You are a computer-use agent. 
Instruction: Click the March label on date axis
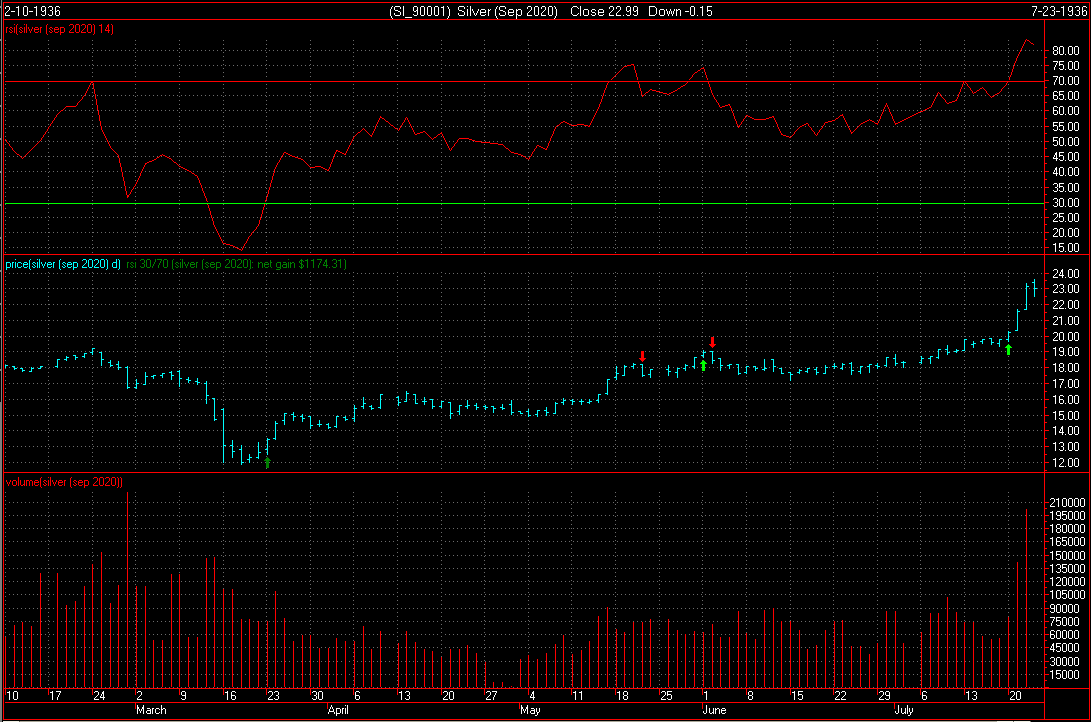click(x=151, y=710)
